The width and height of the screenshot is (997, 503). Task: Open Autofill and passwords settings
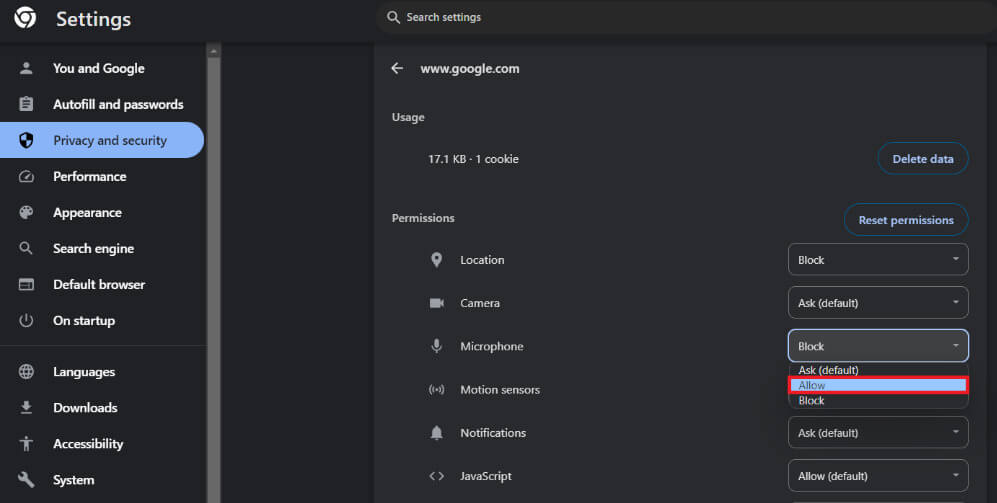coord(102,104)
